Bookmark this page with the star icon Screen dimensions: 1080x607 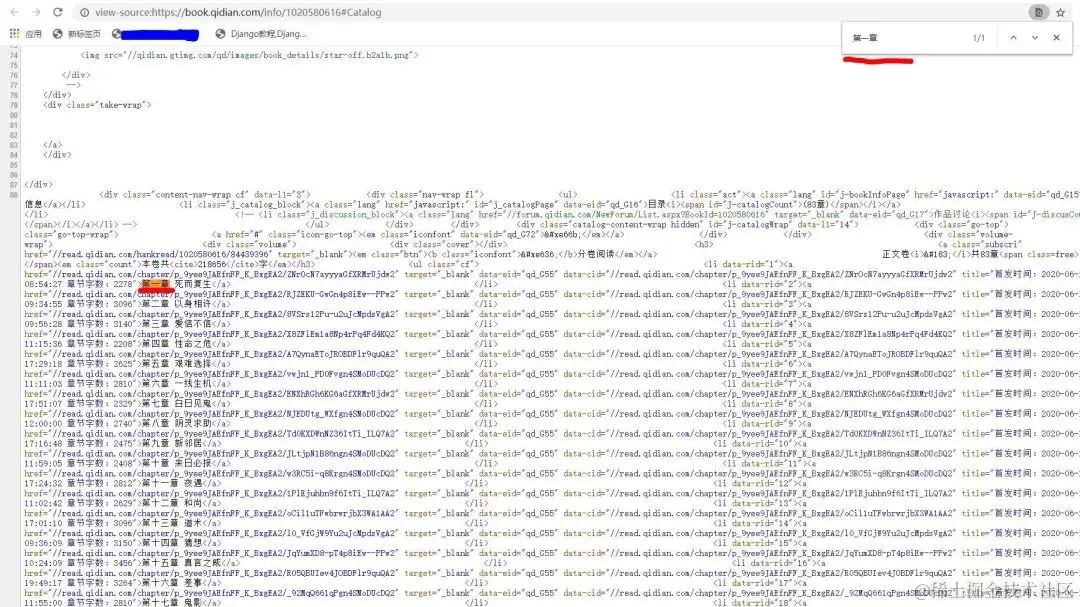pos(1061,12)
